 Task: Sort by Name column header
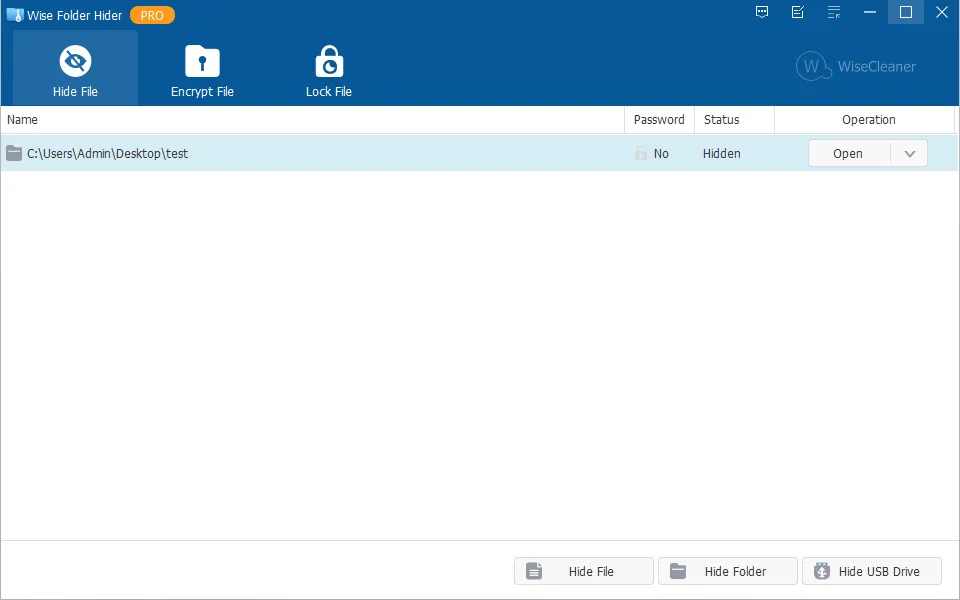point(312,119)
